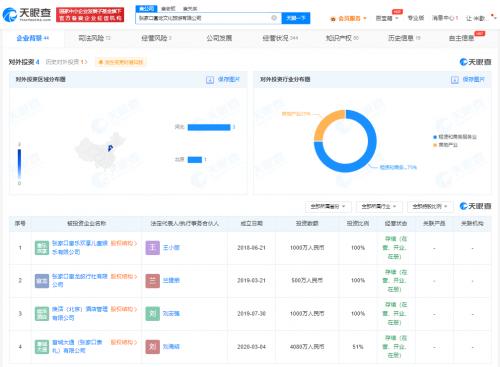Select the 查关系 search tab
The height and width of the screenshot is (367, 500).
pyautogui.click(x=190, y=8)
